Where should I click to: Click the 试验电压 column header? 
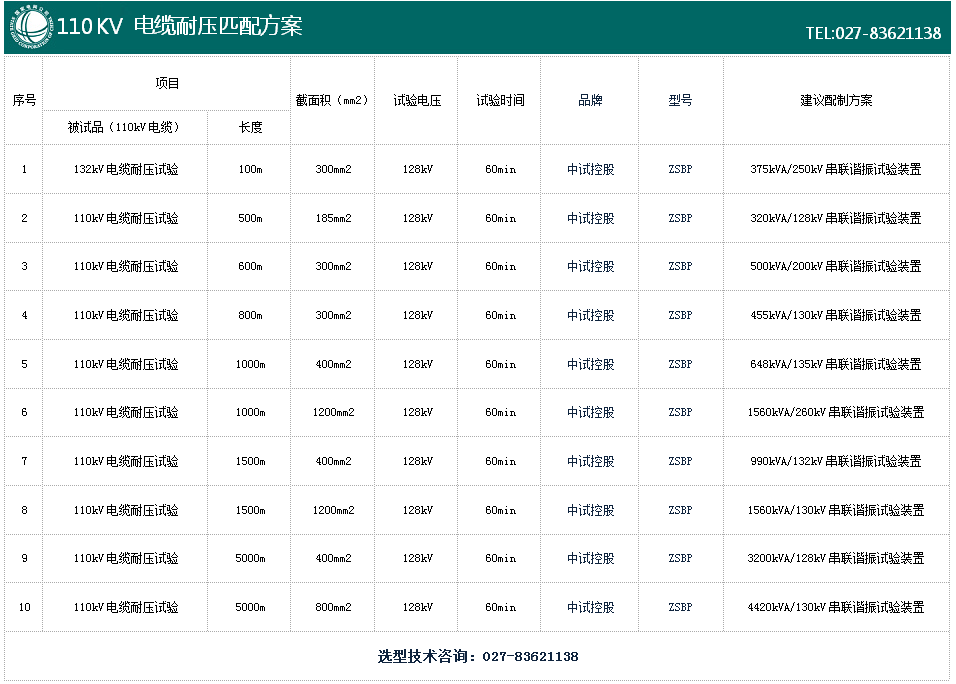[417, 100]
